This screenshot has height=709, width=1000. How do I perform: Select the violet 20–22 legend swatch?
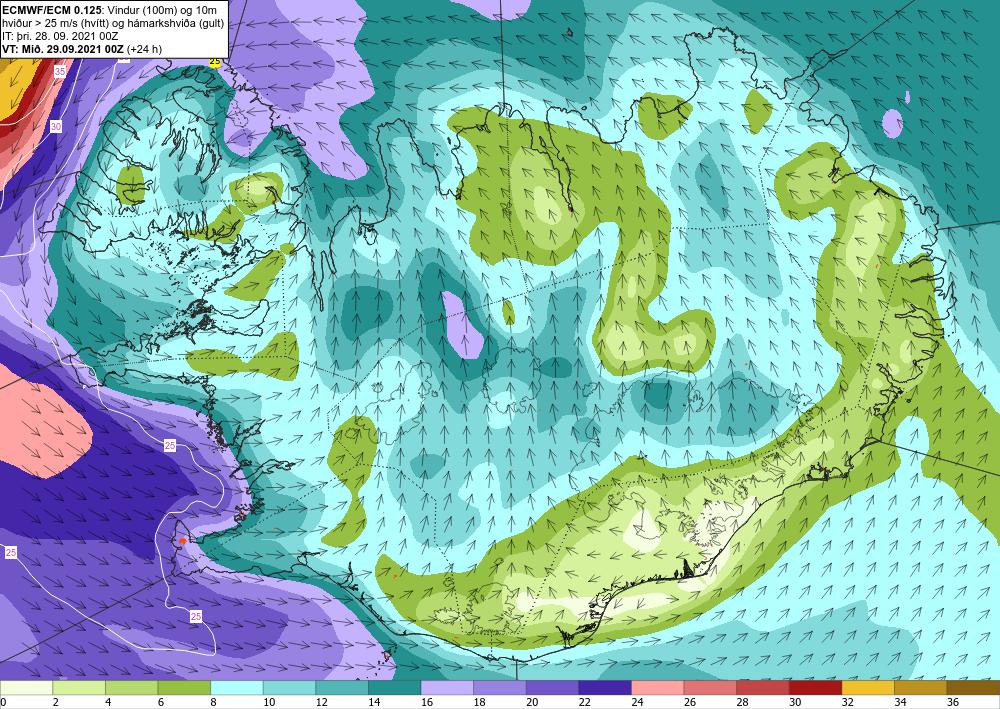(553, 688)
